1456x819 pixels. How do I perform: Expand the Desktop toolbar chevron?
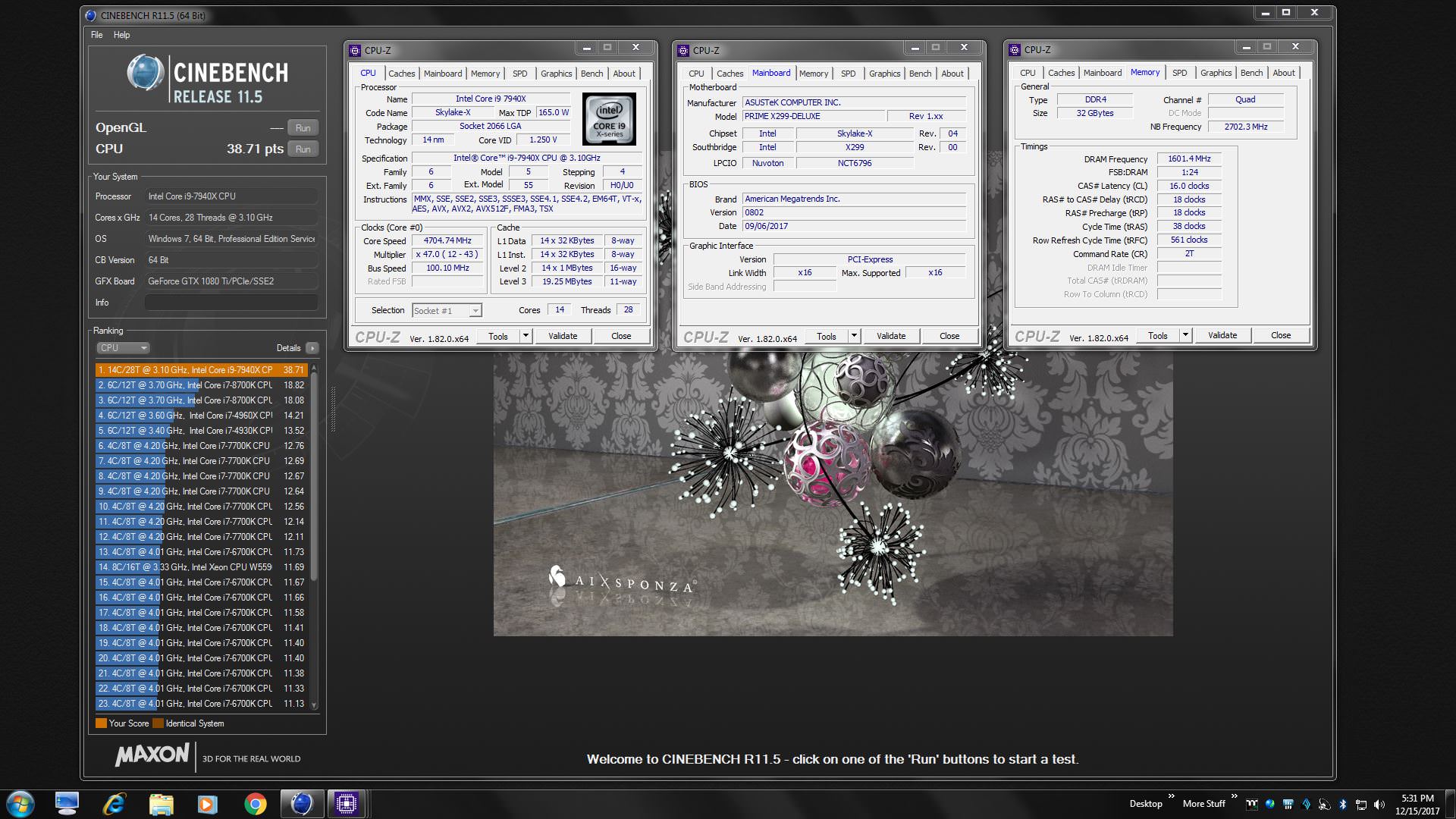[x=1172, y=796]
